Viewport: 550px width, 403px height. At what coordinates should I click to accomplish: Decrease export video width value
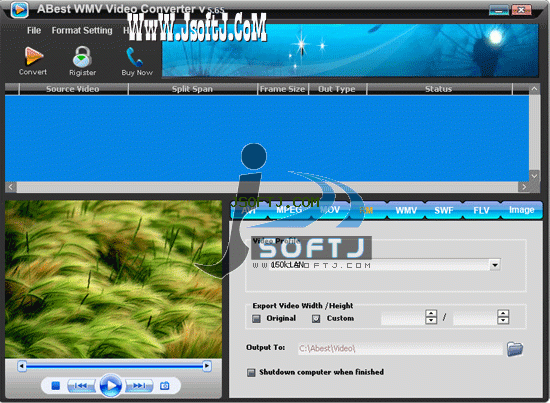[x=431, y=321]
